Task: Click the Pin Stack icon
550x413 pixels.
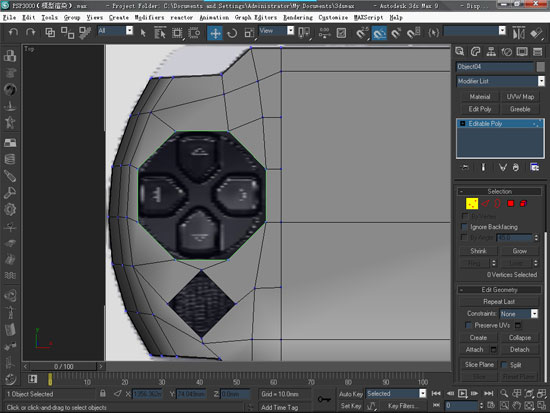Action: tap(465, 167)
